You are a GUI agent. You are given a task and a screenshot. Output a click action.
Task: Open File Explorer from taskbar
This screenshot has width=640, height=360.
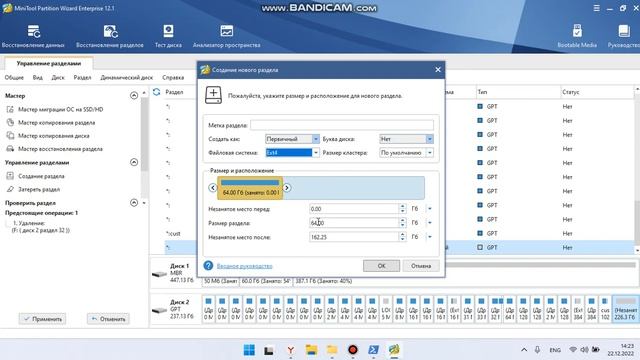pyautogui.click(x=311, y=350)
